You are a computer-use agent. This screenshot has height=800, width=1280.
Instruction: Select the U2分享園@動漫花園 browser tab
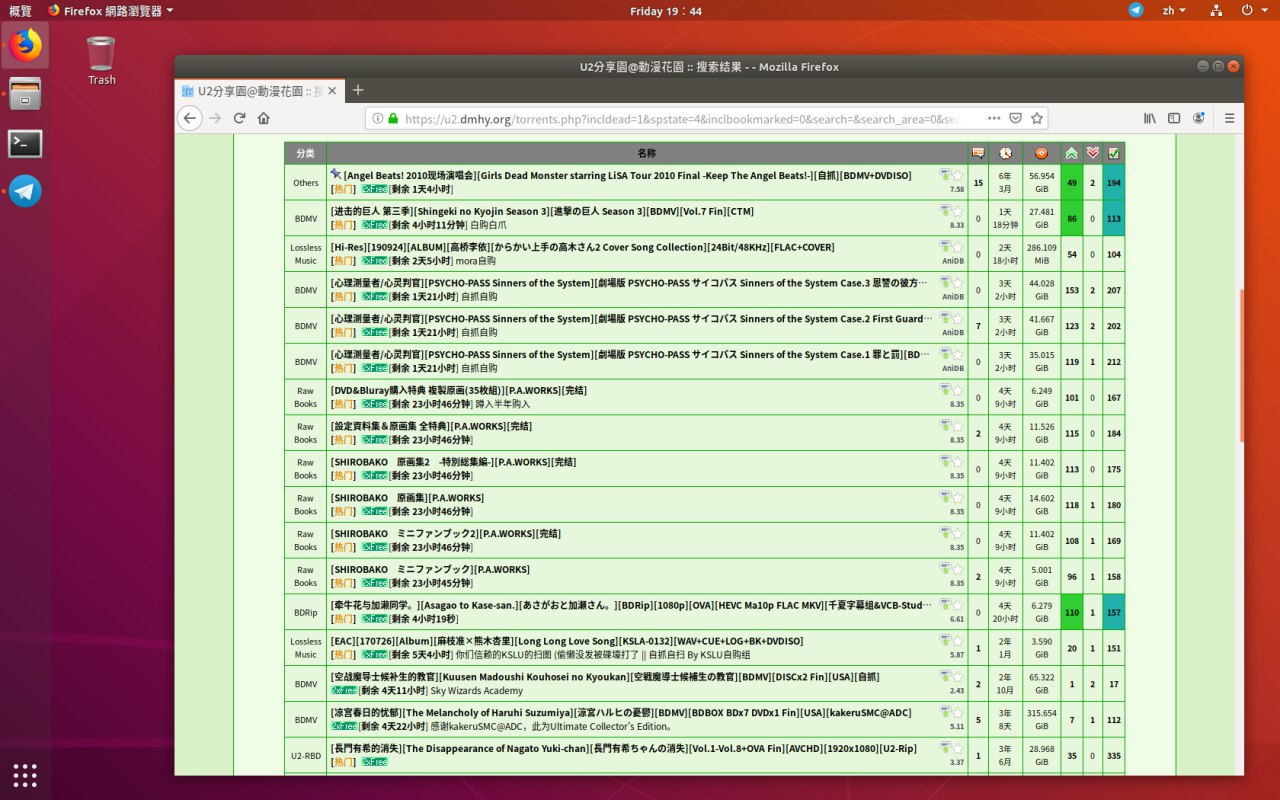260,91
